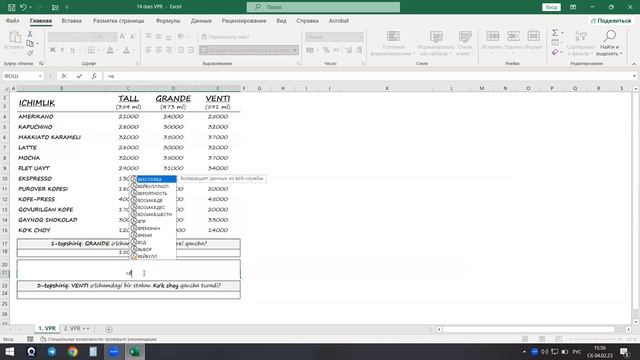Expand the Name Box dropdown
The height and width of the screenshot is (360, 640).
[x=40, y=76]
